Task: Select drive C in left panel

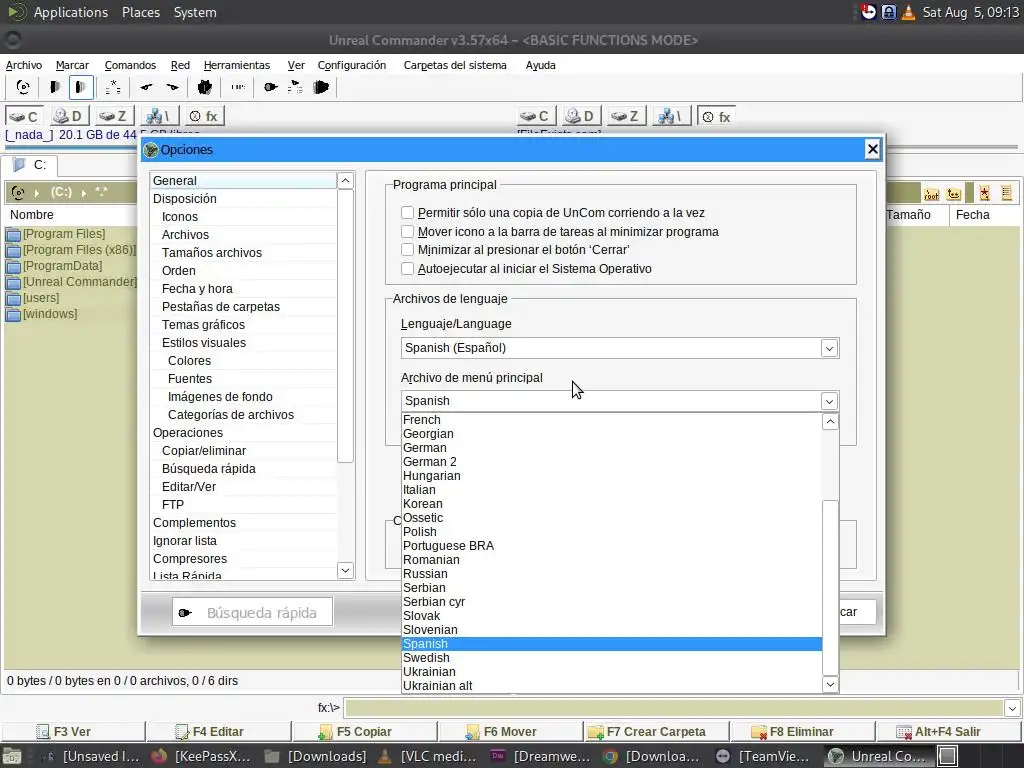Action: [x=25, y=116]
